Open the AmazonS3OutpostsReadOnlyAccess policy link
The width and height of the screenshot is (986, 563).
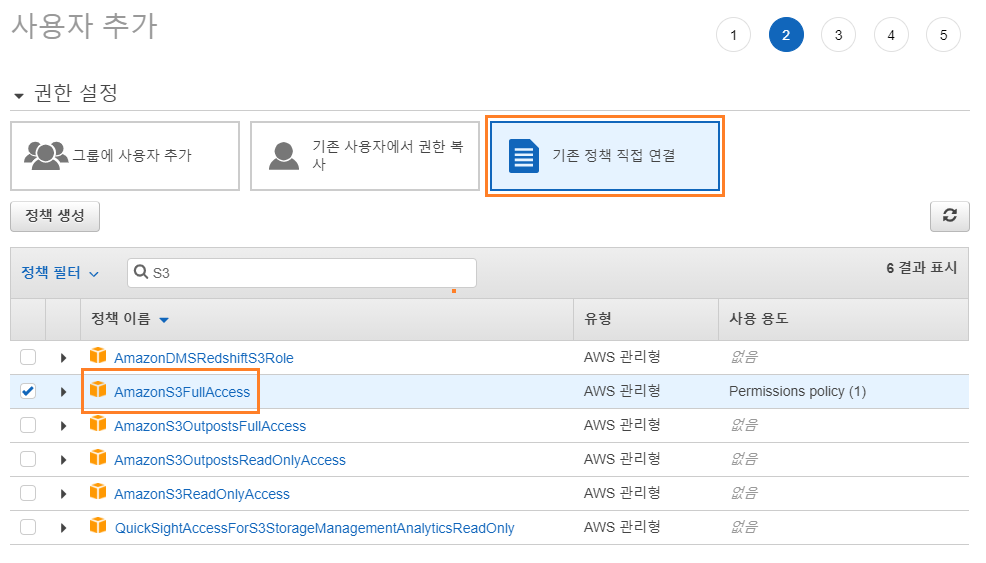click(x=230, y=460)
